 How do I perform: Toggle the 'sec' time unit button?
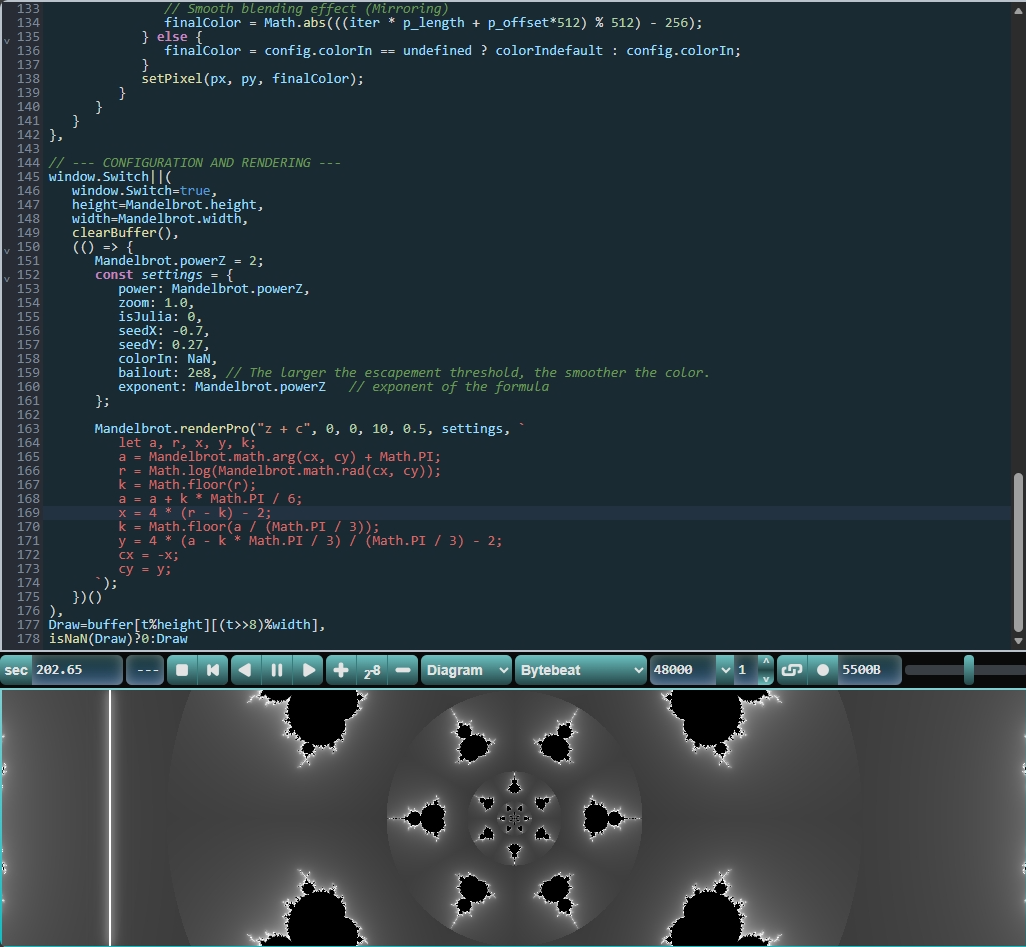pyautogui.click(x=17, y=670)
